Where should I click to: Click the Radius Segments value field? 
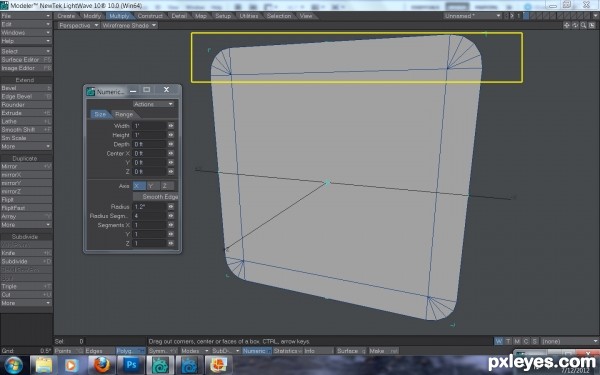(150, 215)
